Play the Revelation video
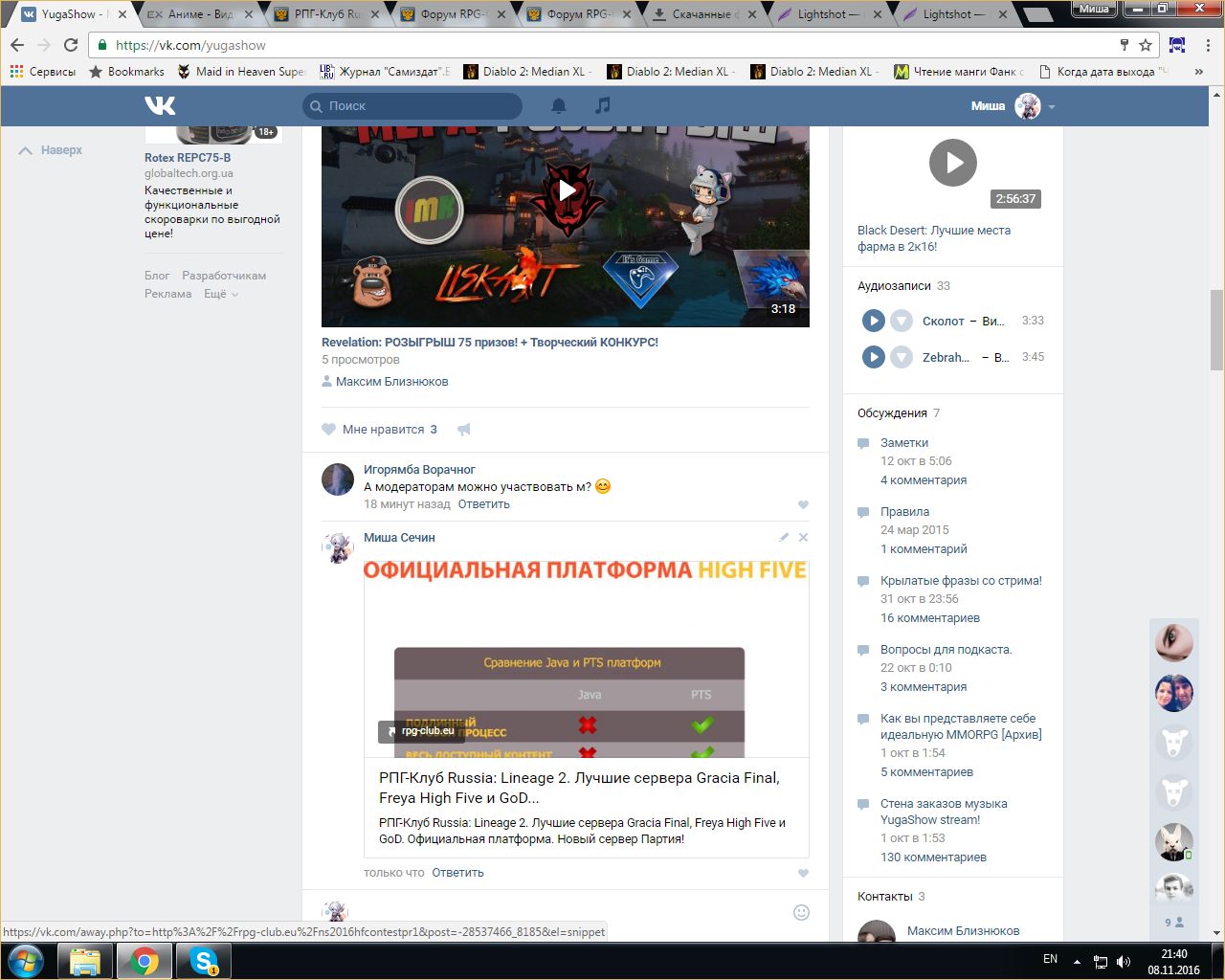 [x=567, y=190]
